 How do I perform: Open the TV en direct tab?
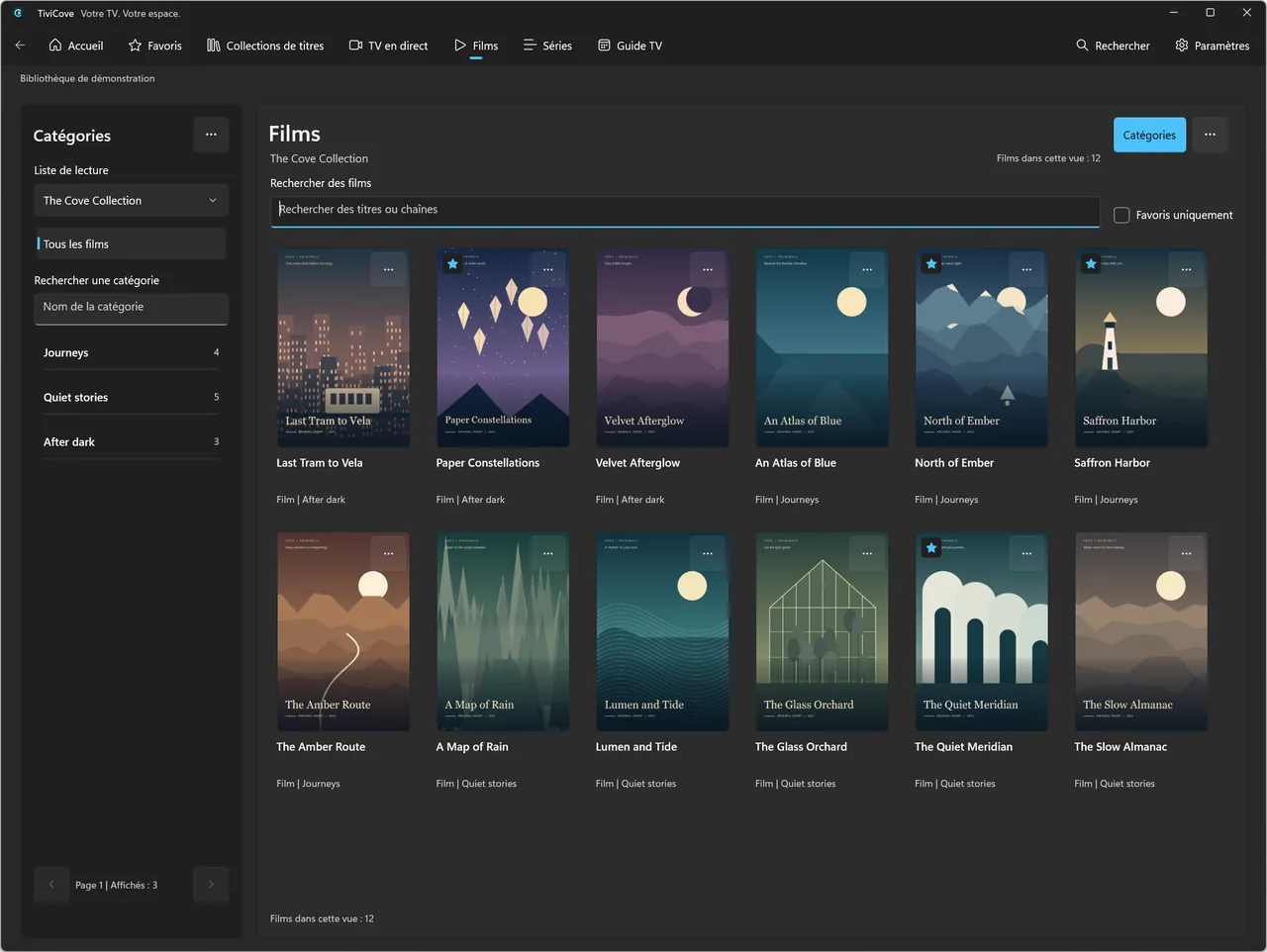coord(388,46)
